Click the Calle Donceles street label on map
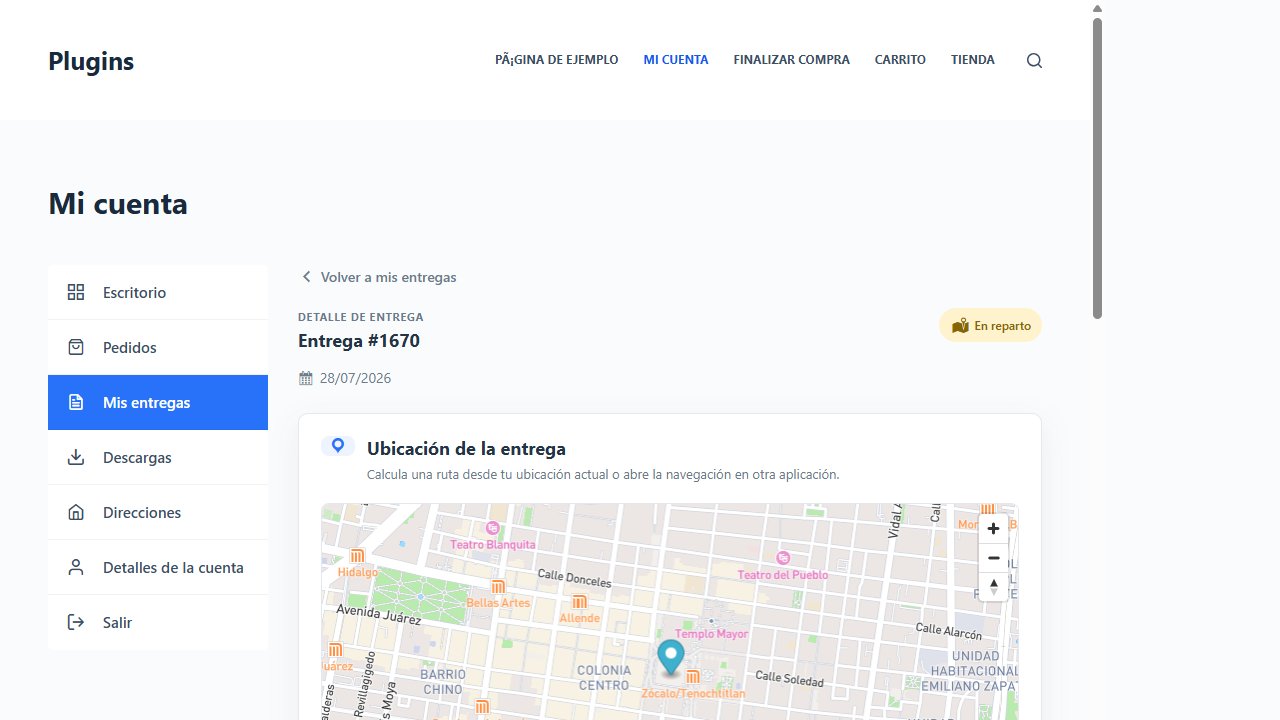The height and width of the screenshot is (720, 1280). pyautogui.click(x=574, y=578)
